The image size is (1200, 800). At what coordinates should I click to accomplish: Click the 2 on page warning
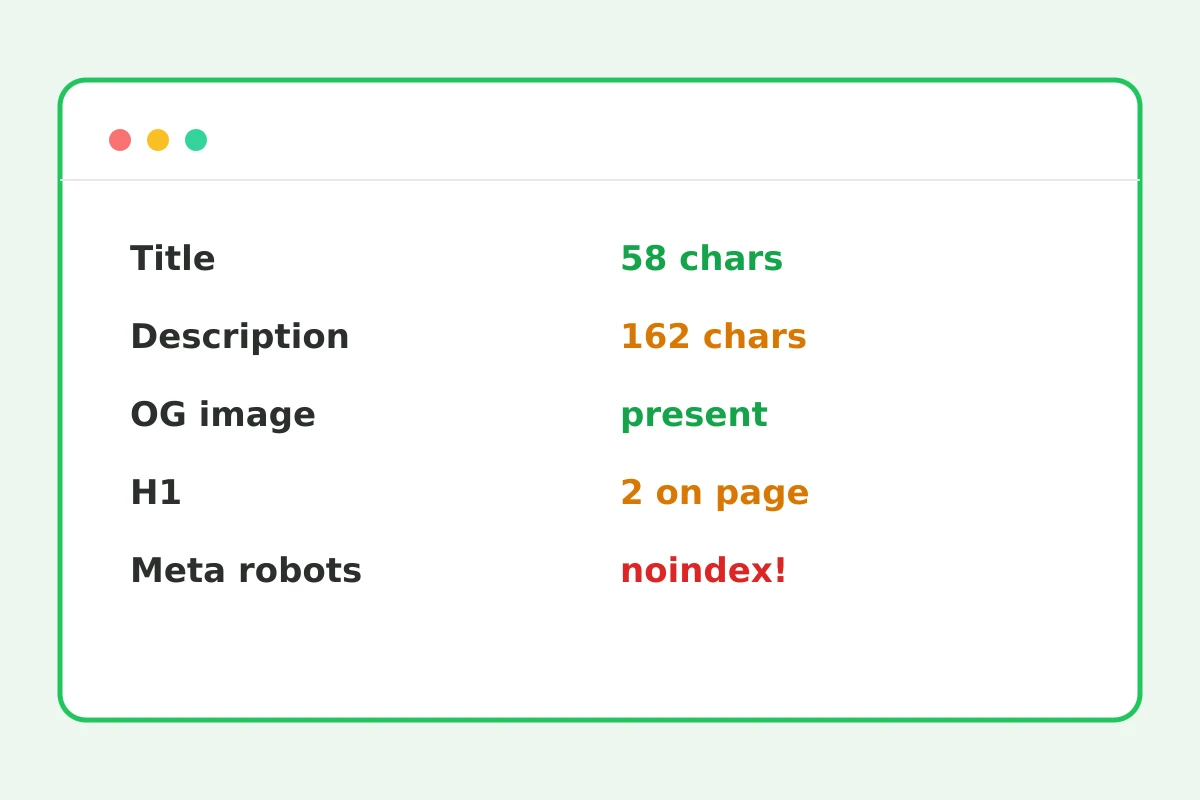point(714,493)
